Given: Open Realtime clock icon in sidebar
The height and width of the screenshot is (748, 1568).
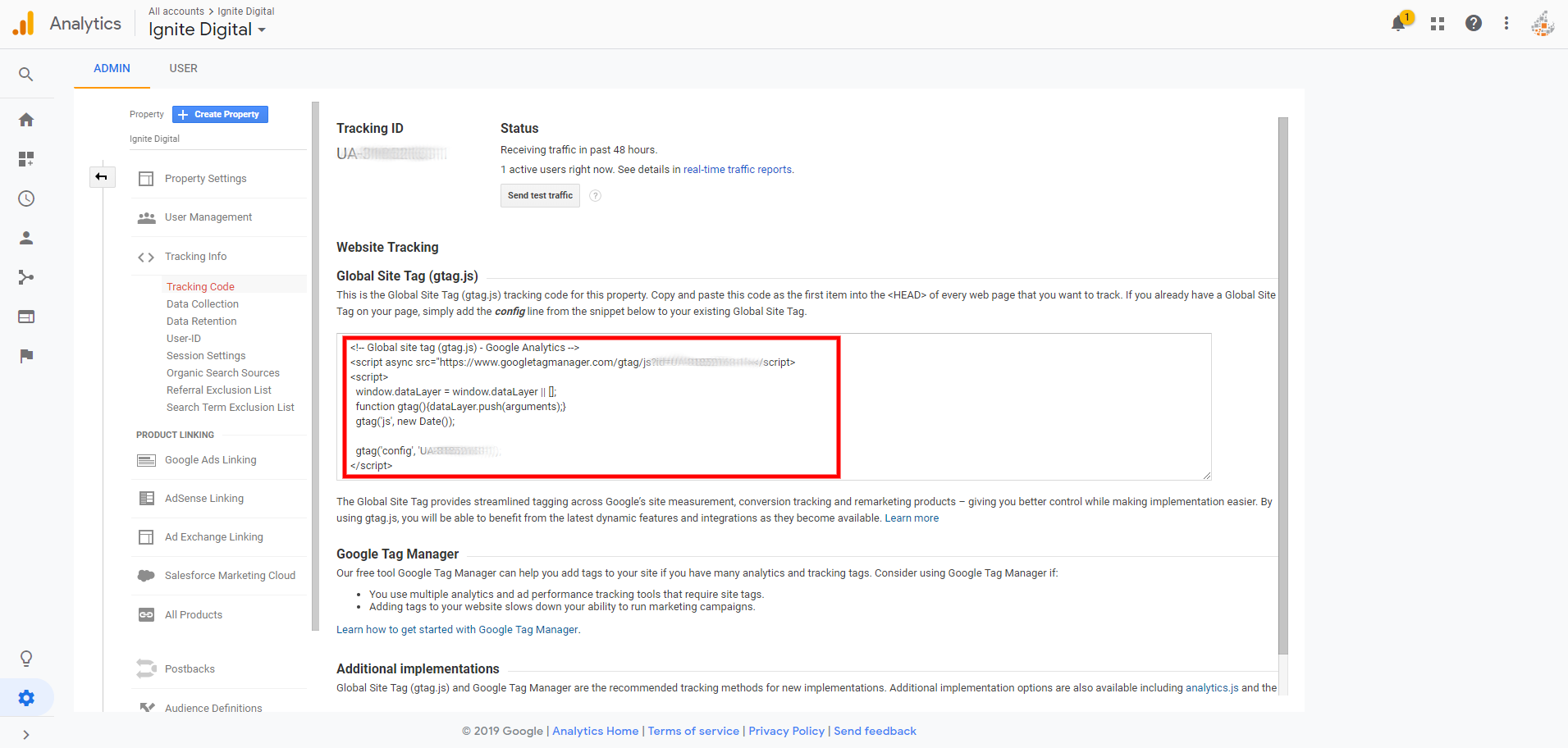Looking at the screenshot, I should click(x=26, y=198).
